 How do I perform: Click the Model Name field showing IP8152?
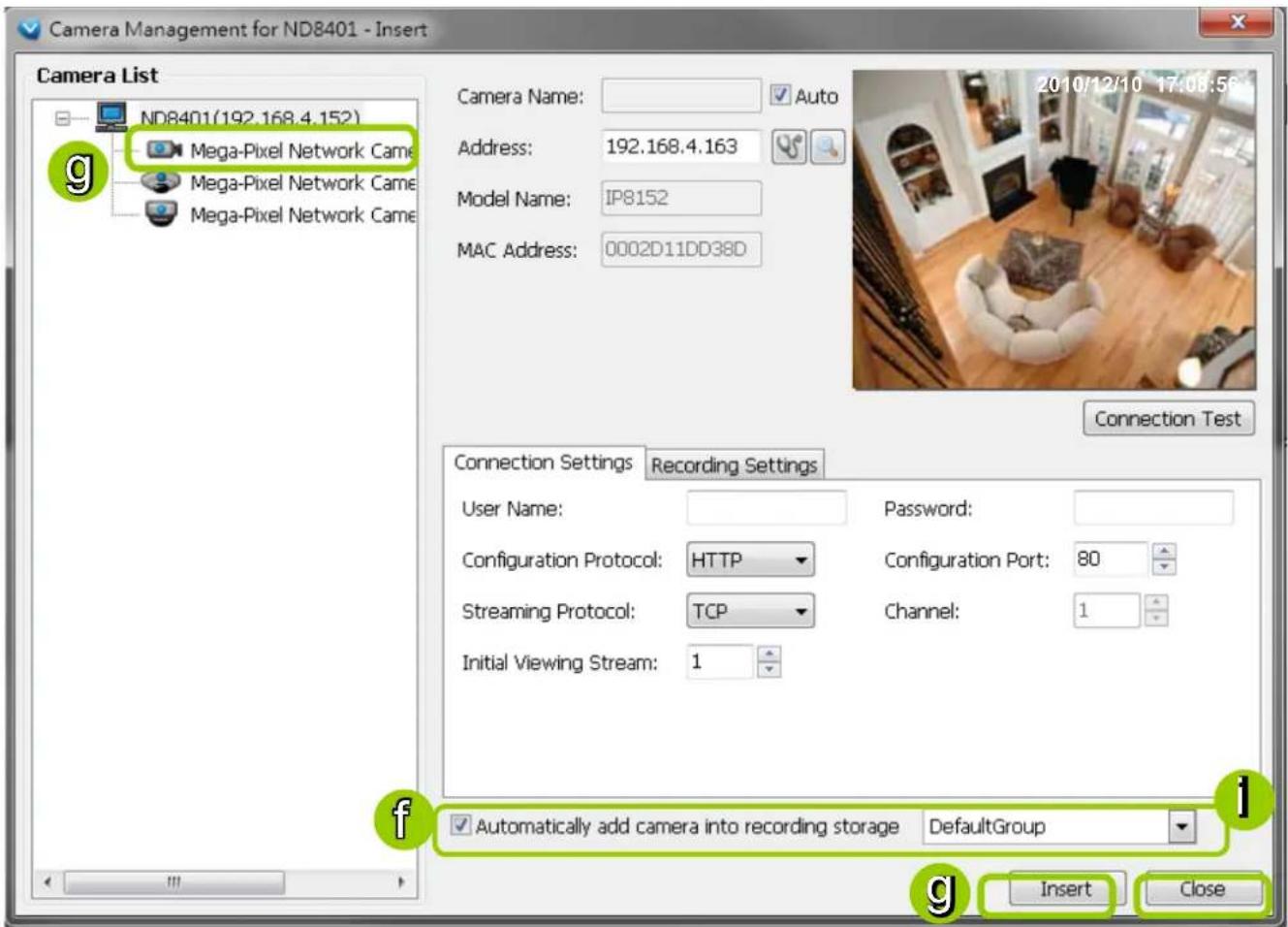681,198
